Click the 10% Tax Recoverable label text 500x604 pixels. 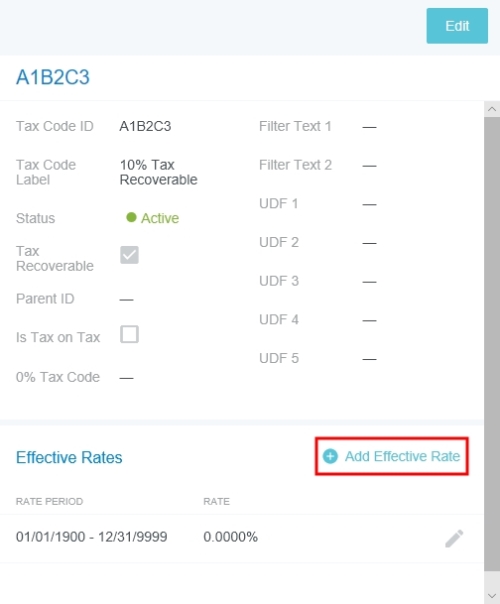point(158,172)
